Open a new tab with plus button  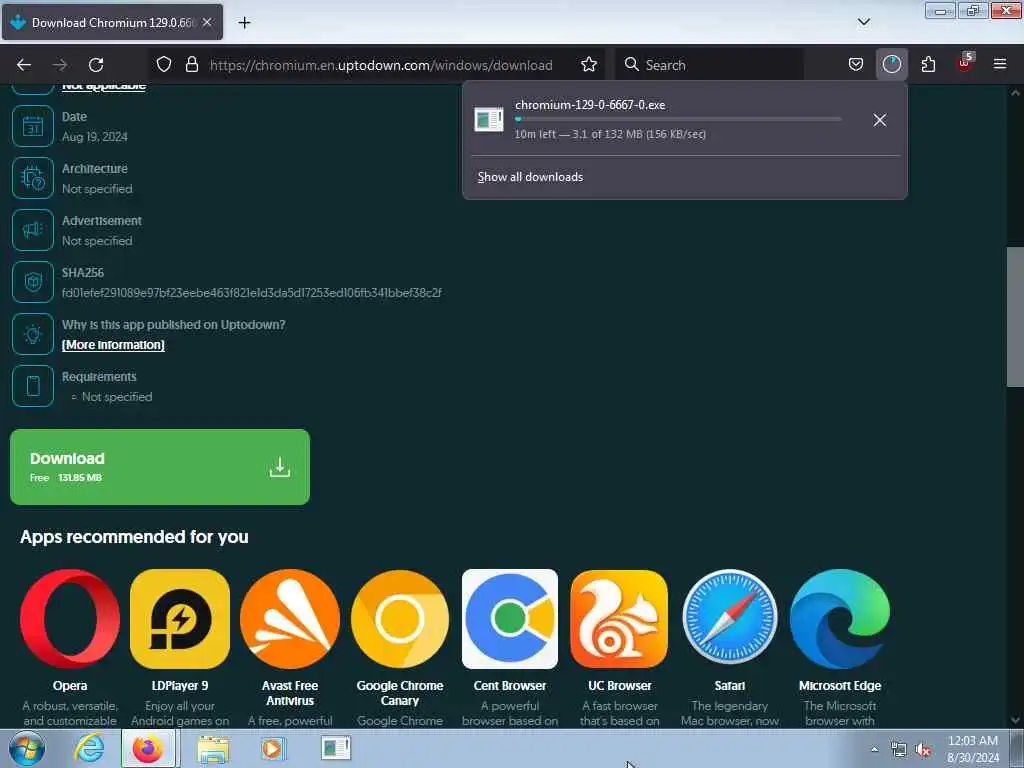click(244, 23)
